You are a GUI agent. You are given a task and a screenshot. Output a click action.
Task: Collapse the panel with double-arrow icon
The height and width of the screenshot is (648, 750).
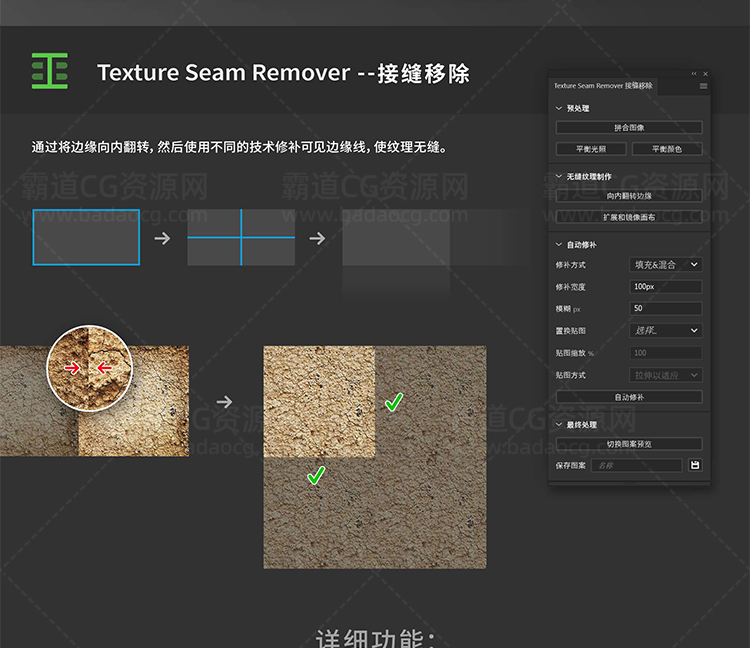(694, 74)
